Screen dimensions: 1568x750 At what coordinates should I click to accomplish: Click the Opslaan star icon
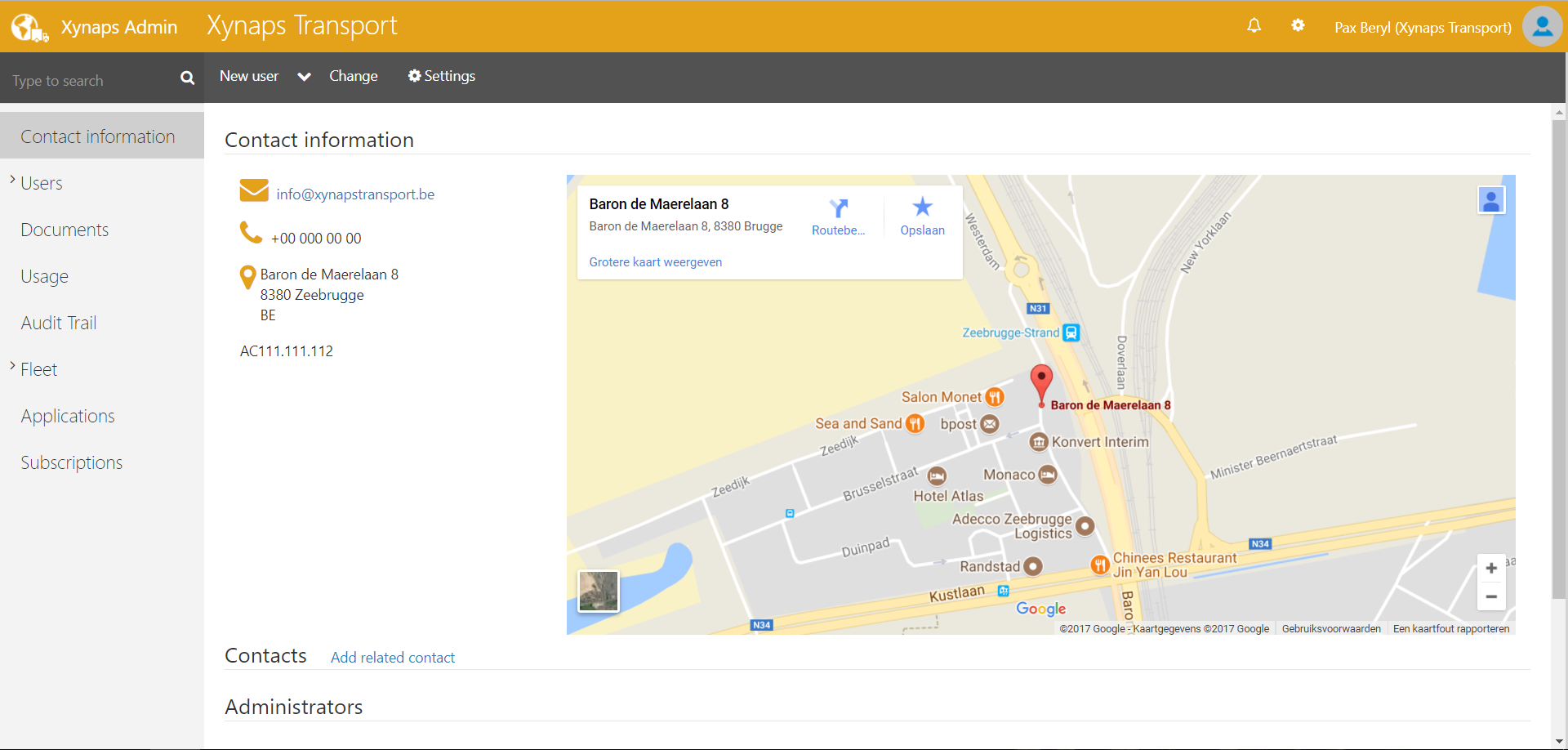tap(922, 207)
